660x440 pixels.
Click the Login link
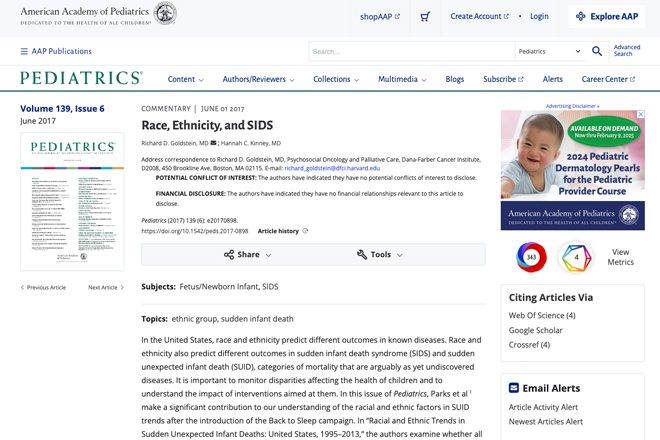point(539,16)
